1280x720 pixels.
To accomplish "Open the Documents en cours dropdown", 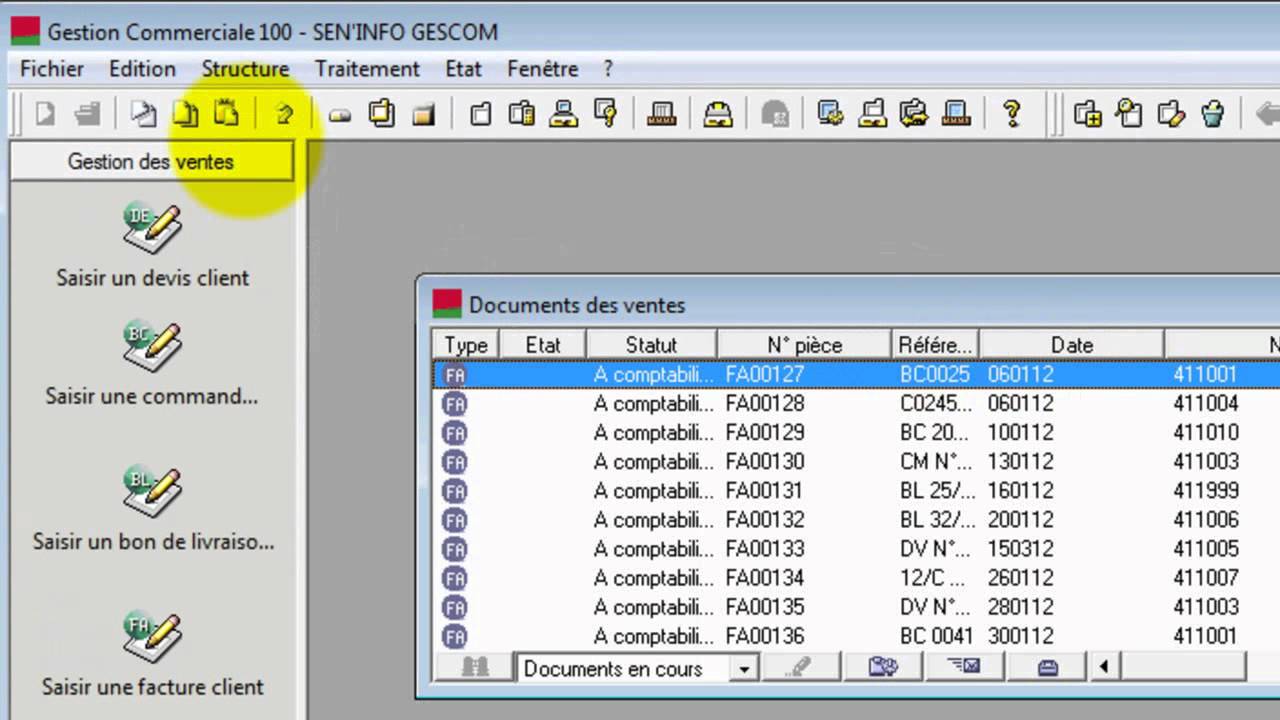I will 743,669.
